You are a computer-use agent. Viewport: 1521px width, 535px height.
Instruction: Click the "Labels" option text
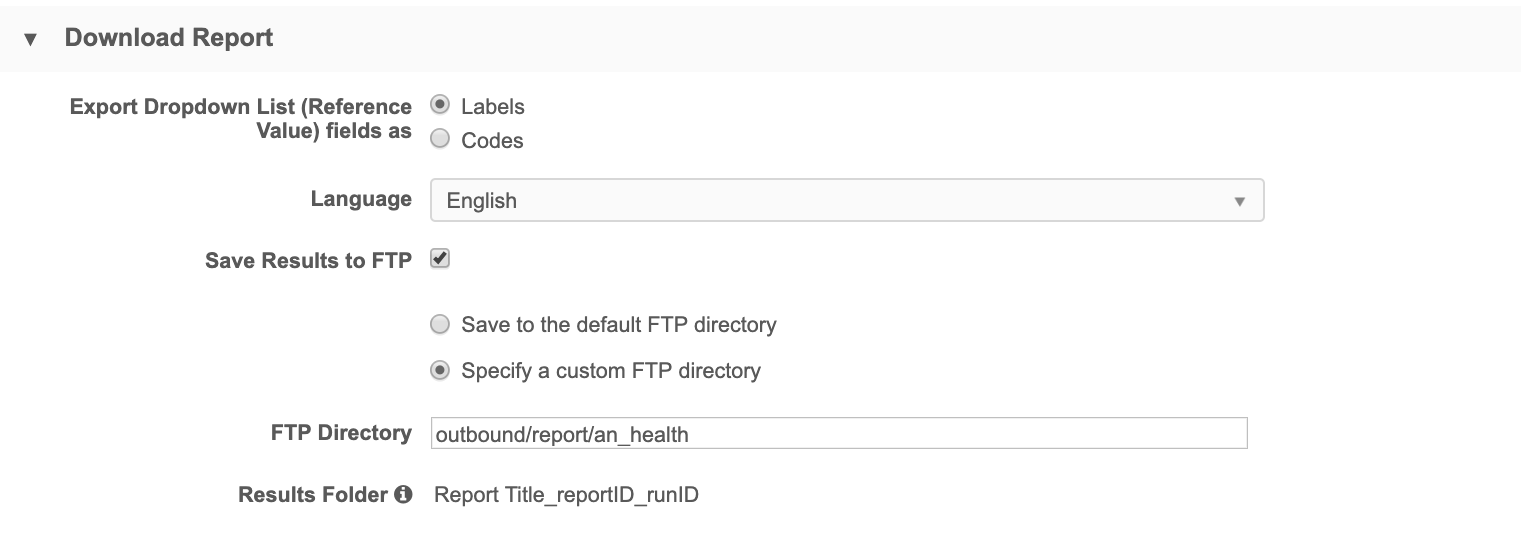(492, 106)
